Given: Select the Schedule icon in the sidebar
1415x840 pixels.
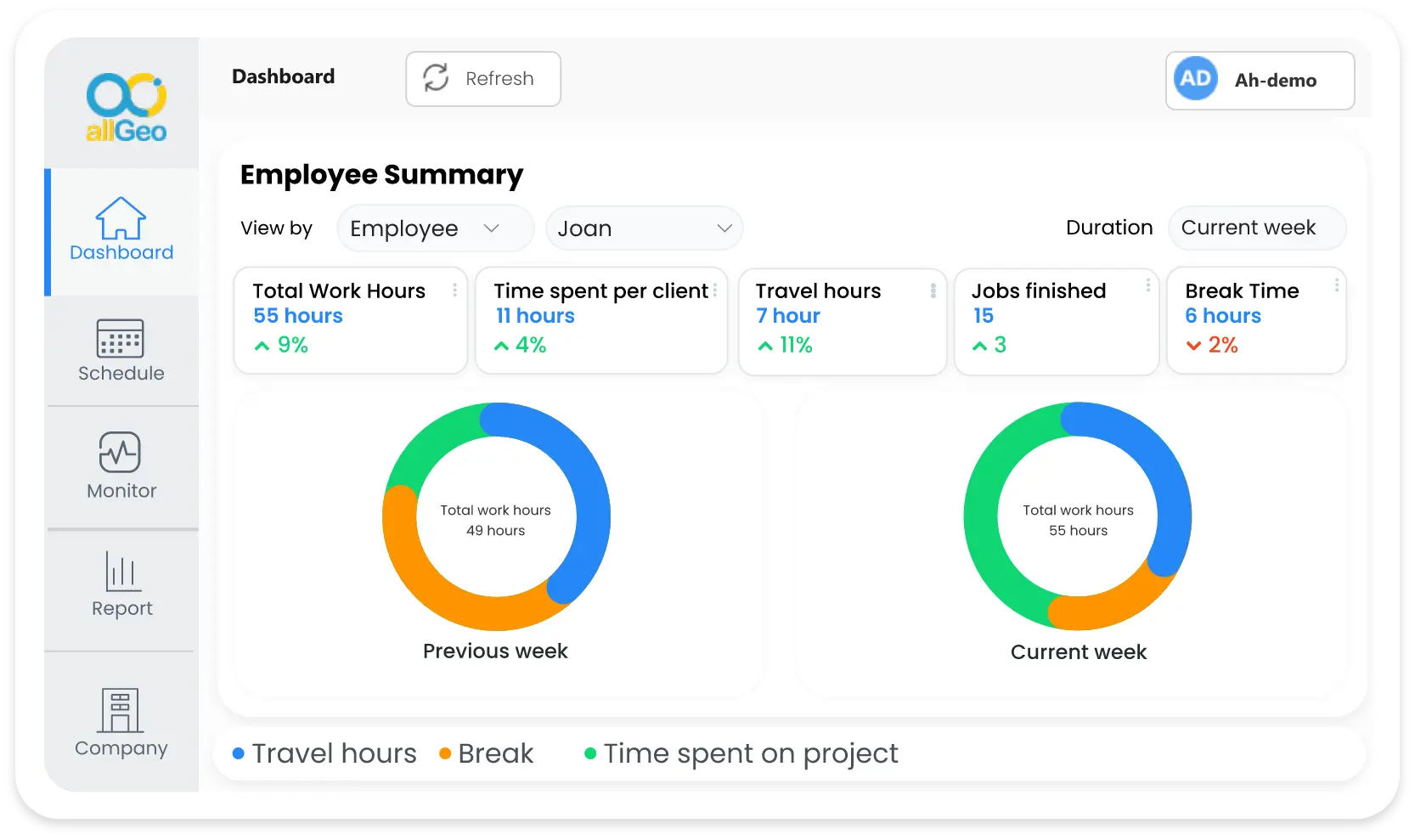Looking at the screenshot, I should (121, 351).
